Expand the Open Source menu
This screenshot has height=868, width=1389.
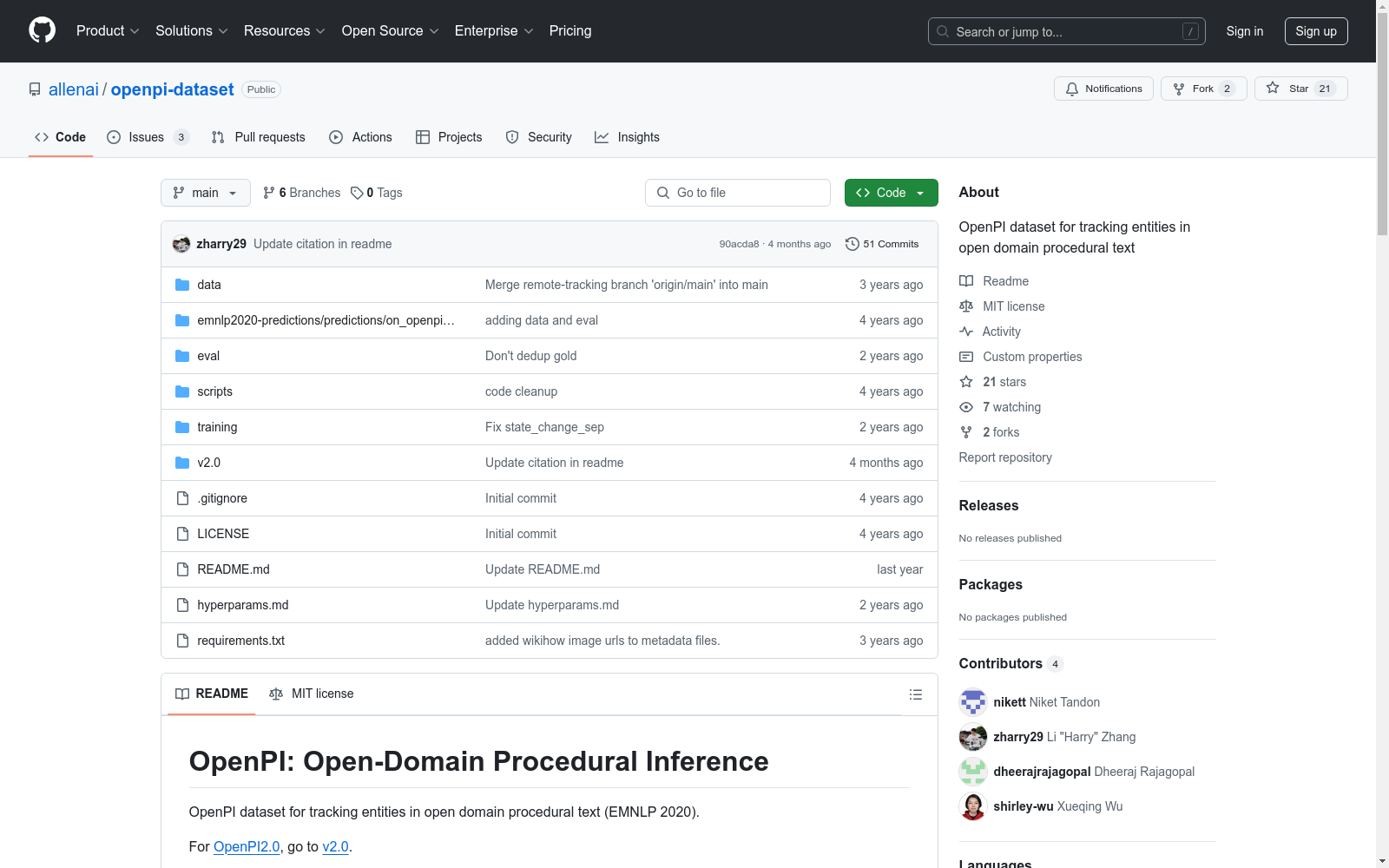tap(391, 31)
